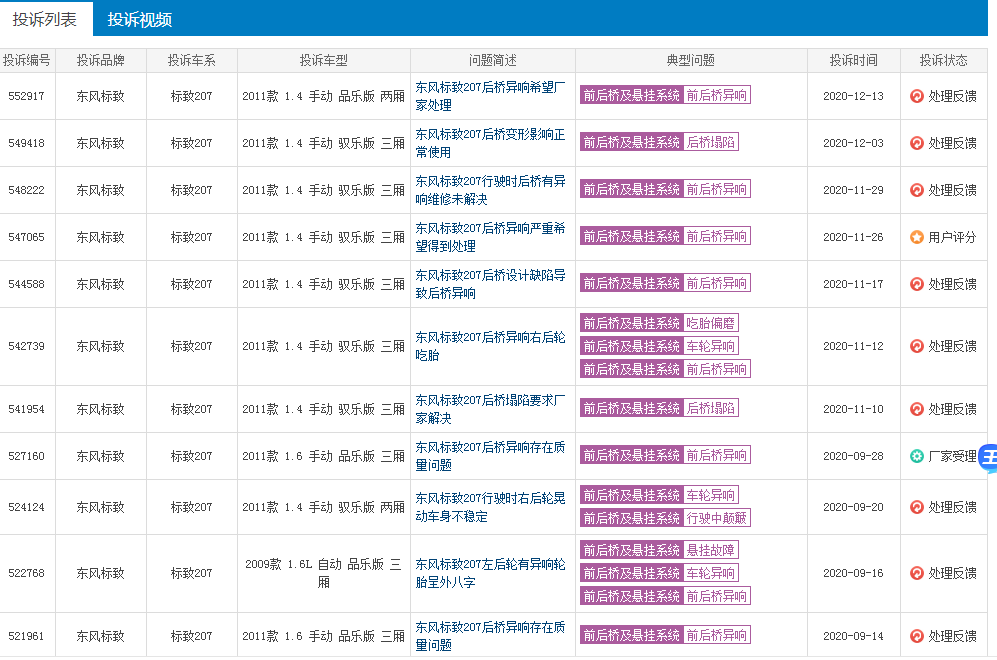
Task: Open complaint link 东风标致207行驶时右后轮晃动车身不稳定
Action: pyautogui.click(x=490, y=507)
